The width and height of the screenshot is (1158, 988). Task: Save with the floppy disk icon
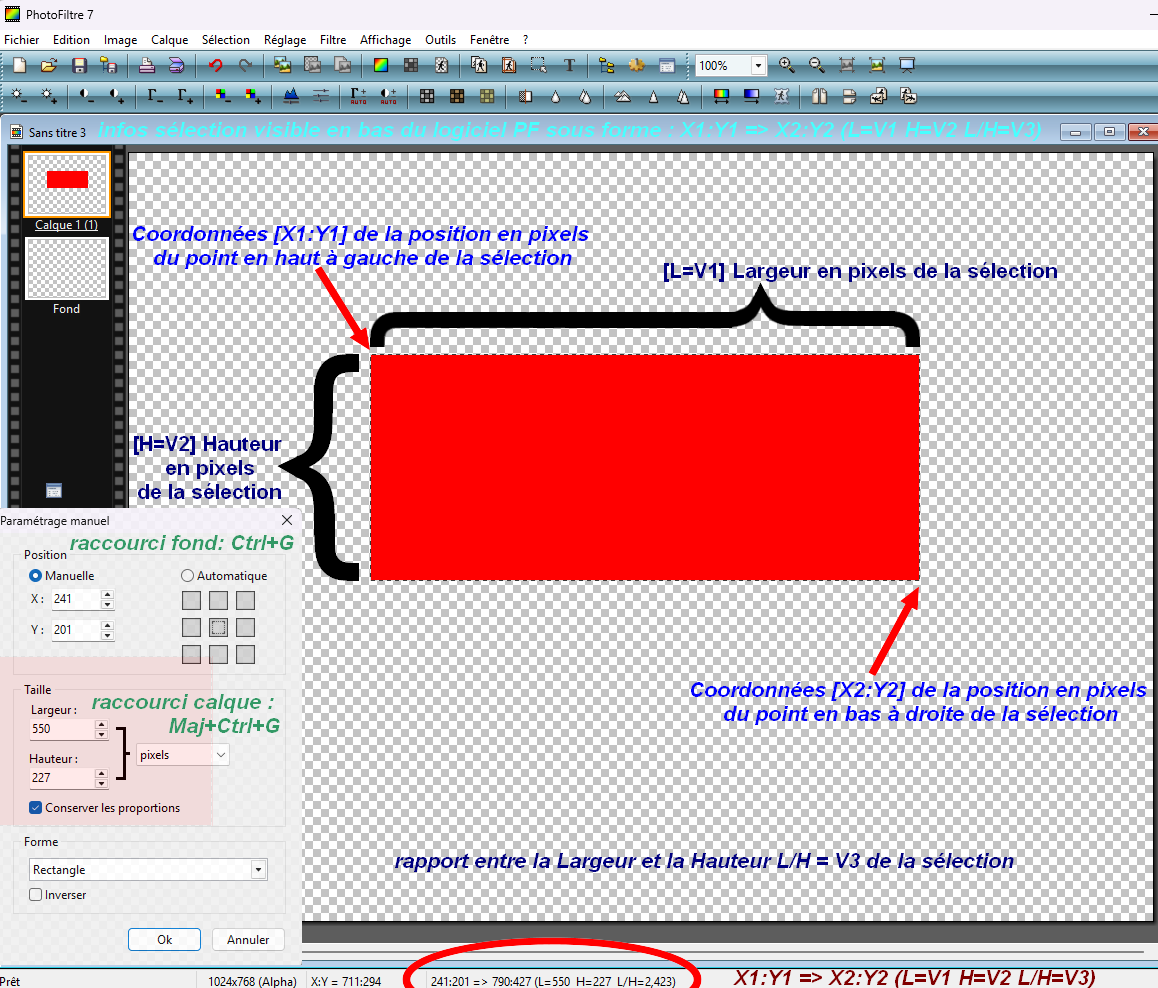pyautogui.click(x=79, y=66)
